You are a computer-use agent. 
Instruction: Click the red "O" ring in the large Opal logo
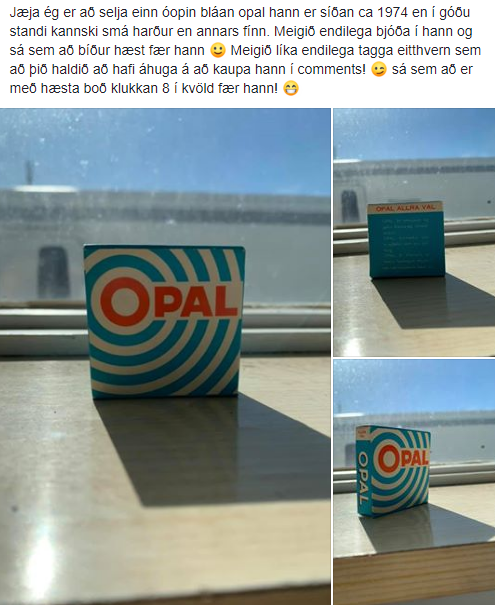(x=125, y=301)
